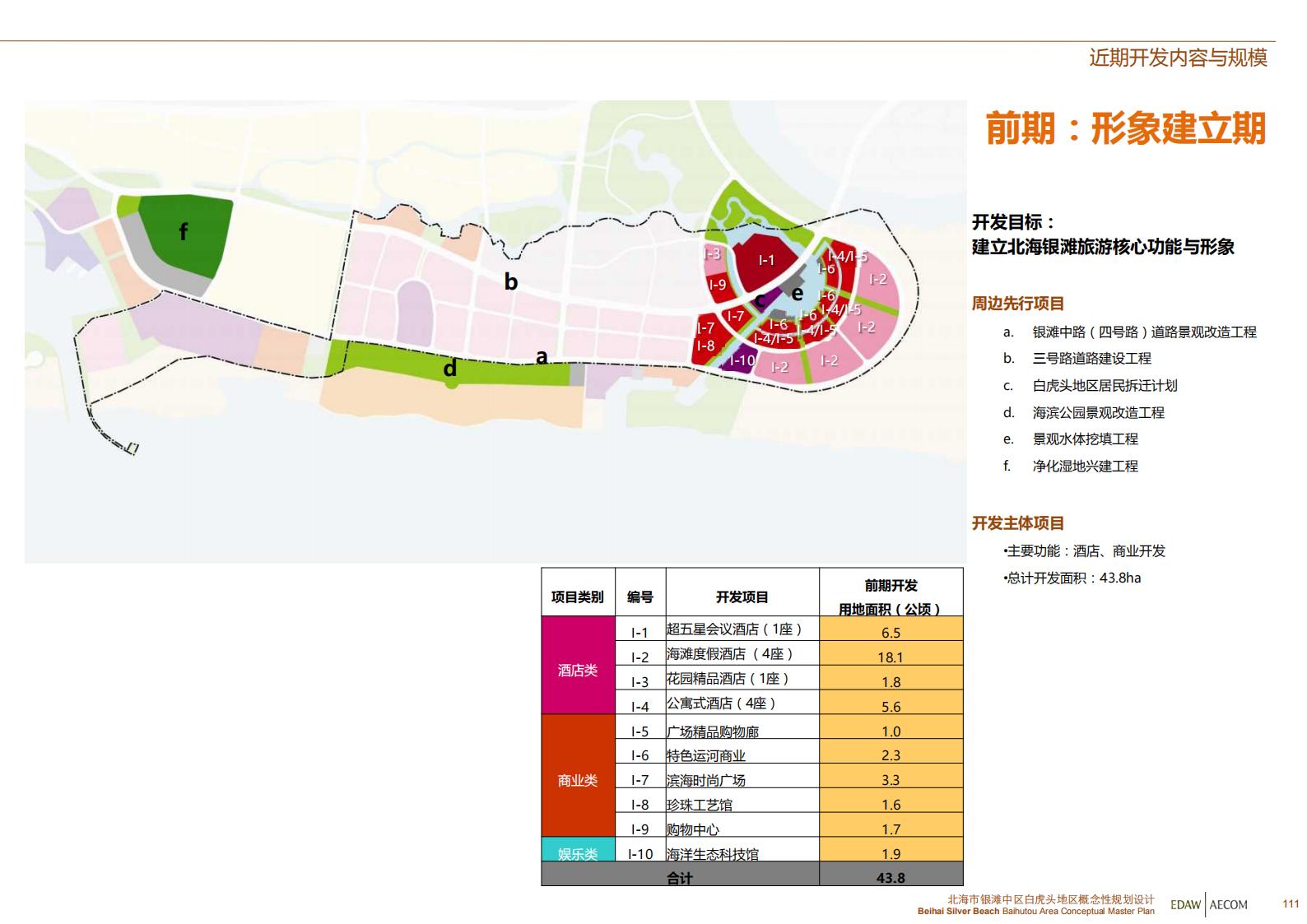Click the 'EDAW' logo in footer
The height and width of the screenshot is (924, 1307).
(x=1186, y=904)
